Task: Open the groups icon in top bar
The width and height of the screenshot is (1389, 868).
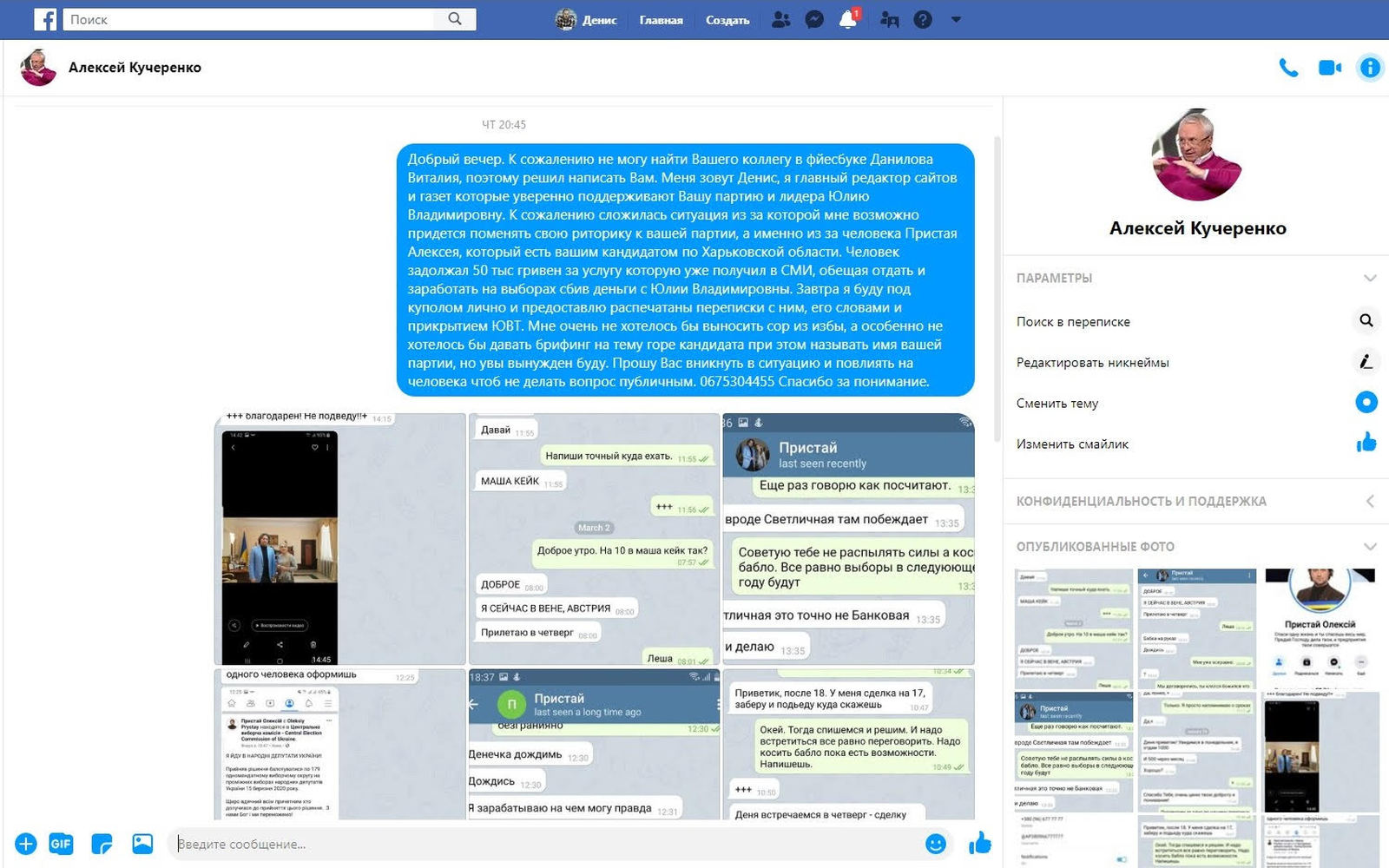Action: point(890,19)
